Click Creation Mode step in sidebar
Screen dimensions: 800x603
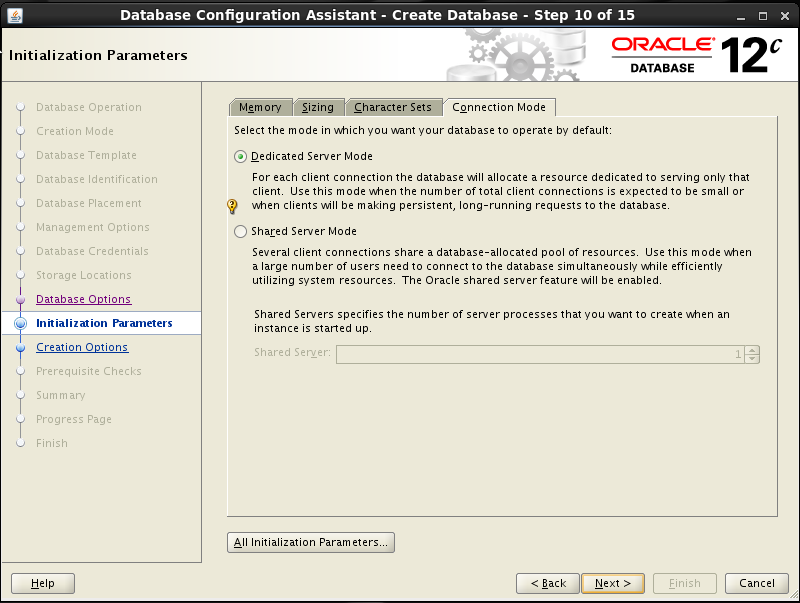pyautogui.click(x=75, y=131)
